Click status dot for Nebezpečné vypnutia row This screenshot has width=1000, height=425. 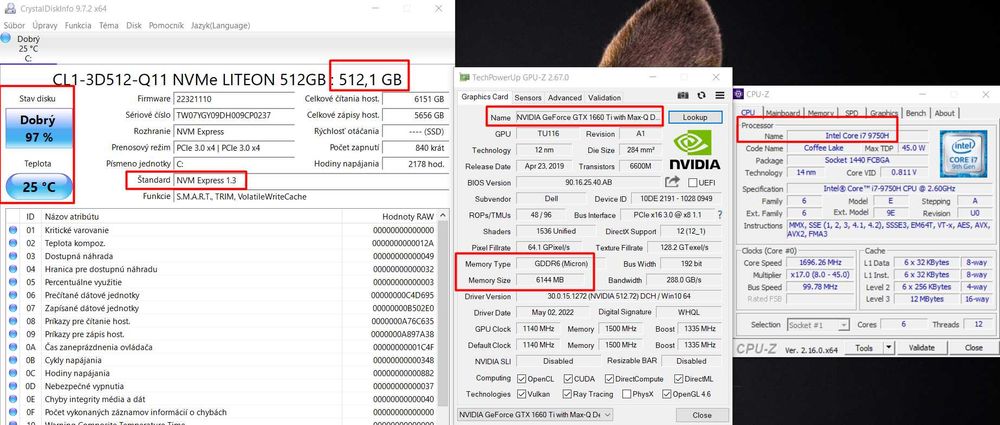click(13, 386)
